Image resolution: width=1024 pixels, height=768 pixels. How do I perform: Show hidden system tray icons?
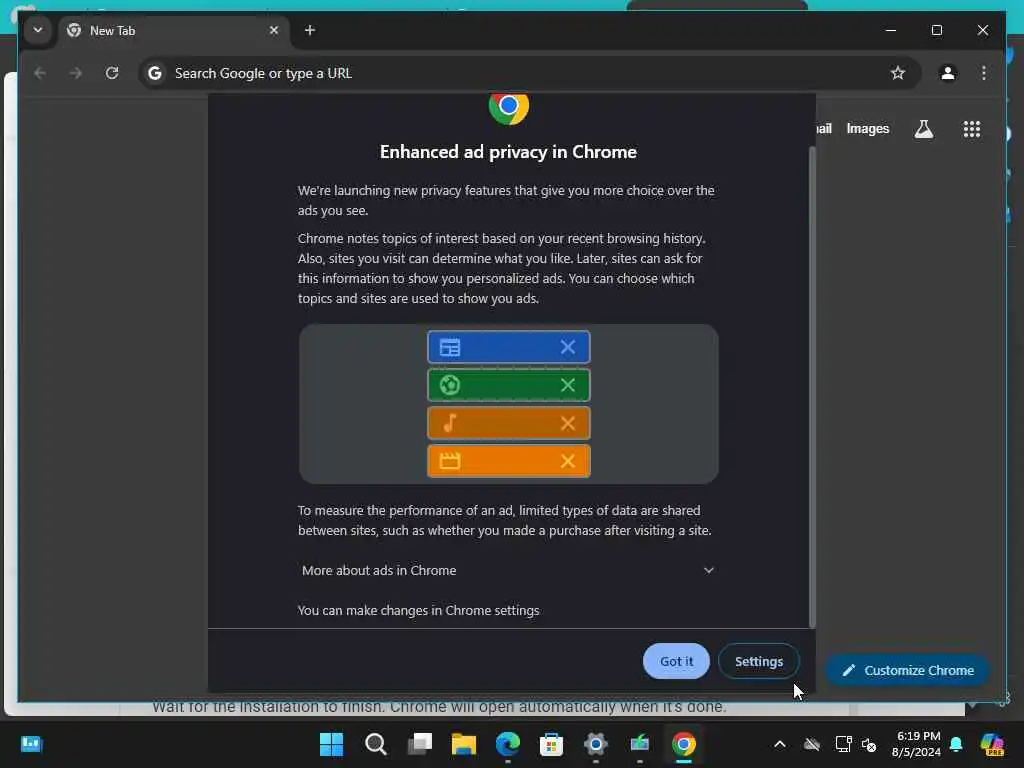[780, 744]
